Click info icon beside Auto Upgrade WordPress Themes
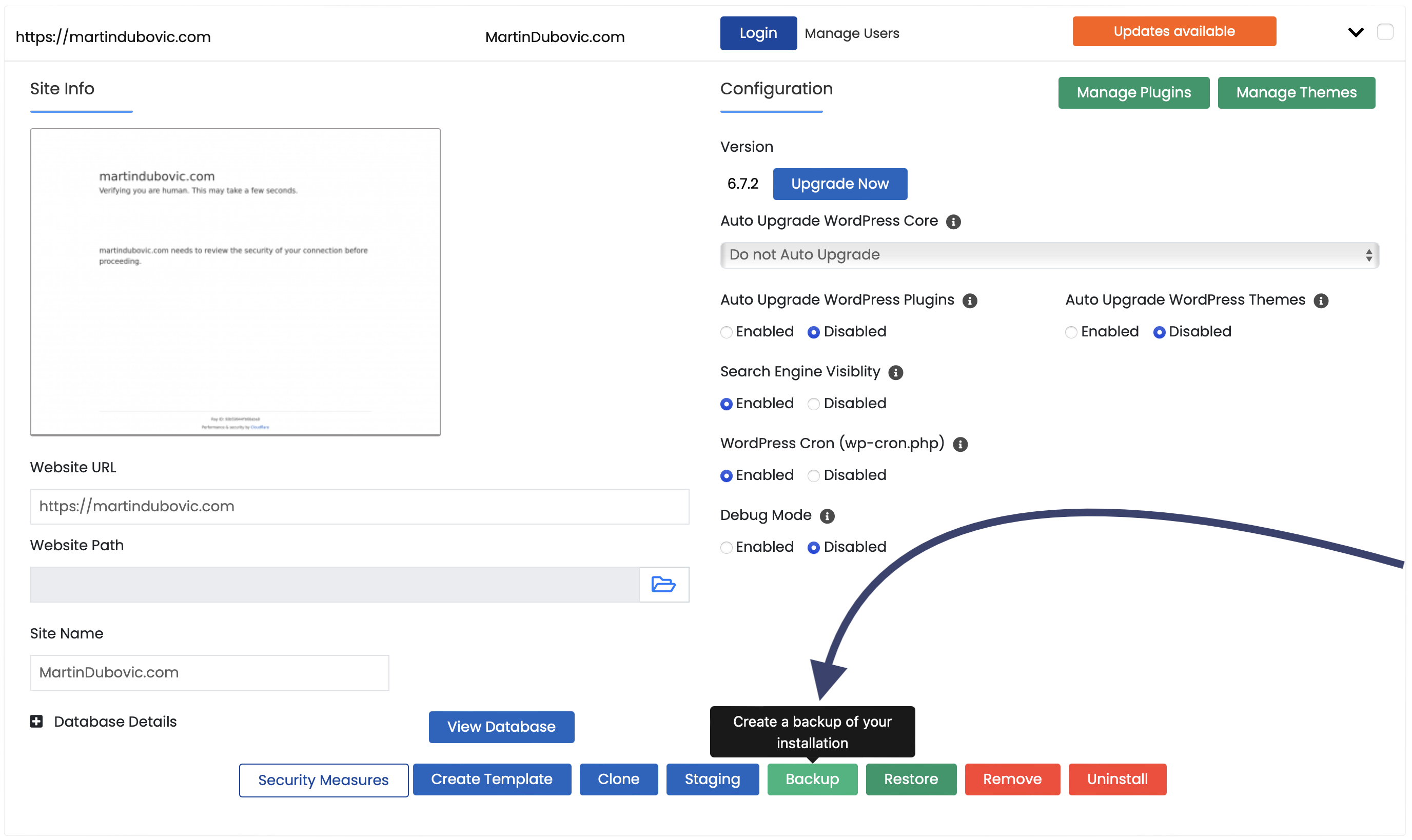Viewport: 1412px width, 840px height. click(x=1321, y=301)
